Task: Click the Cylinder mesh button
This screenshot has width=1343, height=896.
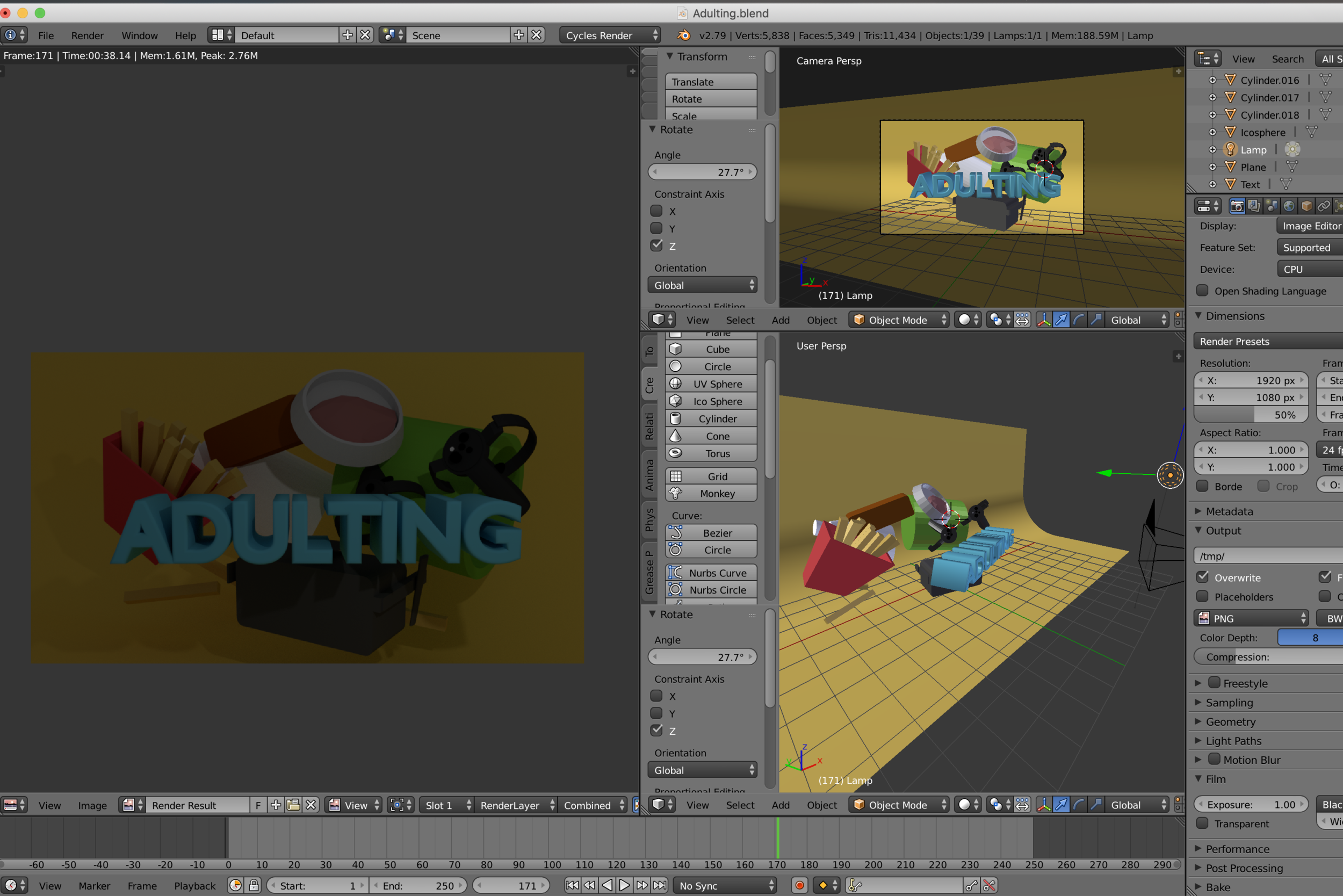Action: point(711,418)
